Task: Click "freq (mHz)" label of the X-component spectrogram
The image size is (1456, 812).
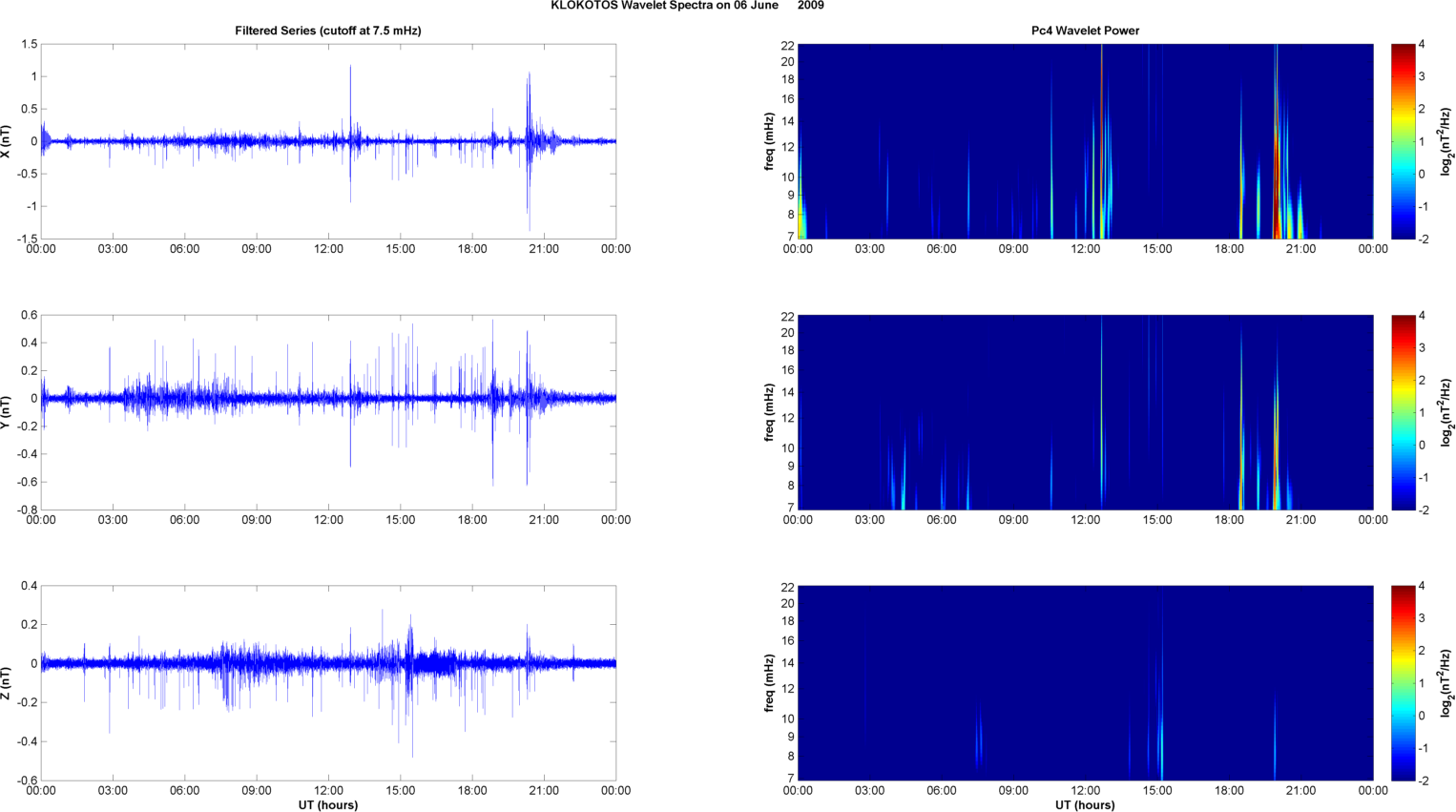Action: click(x=769, y=141)
